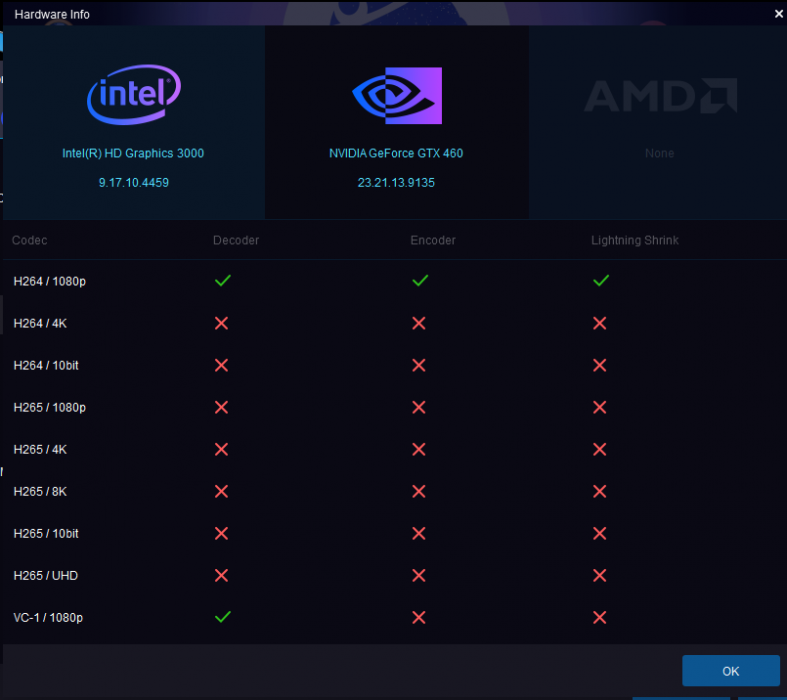Click the H264 / 1080p Lightning Shrink checkmark
This screenshot has width=787, height=700.
[600, 281]
